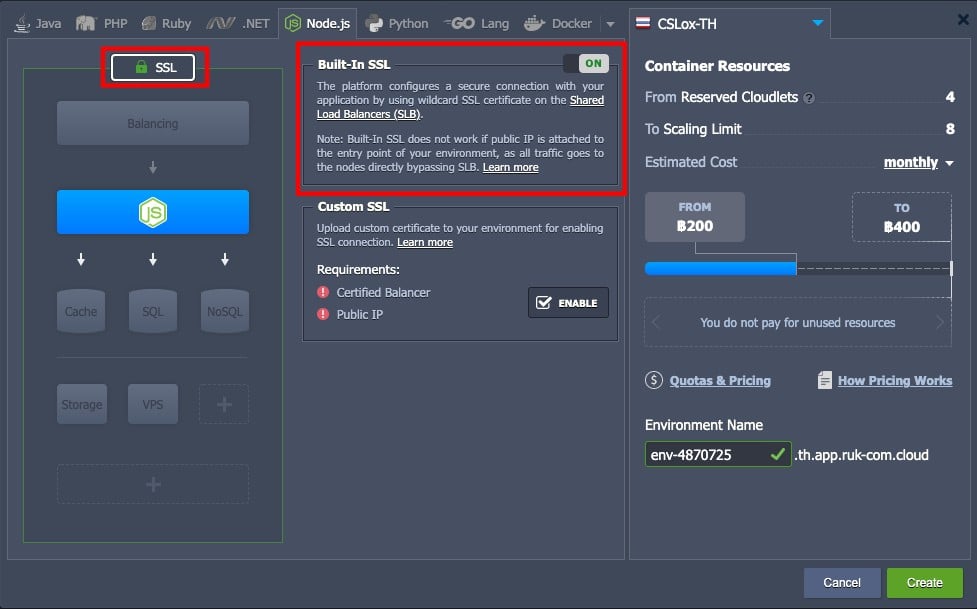Add an SQL database node
Screen dimensions: 977x609
153,311
